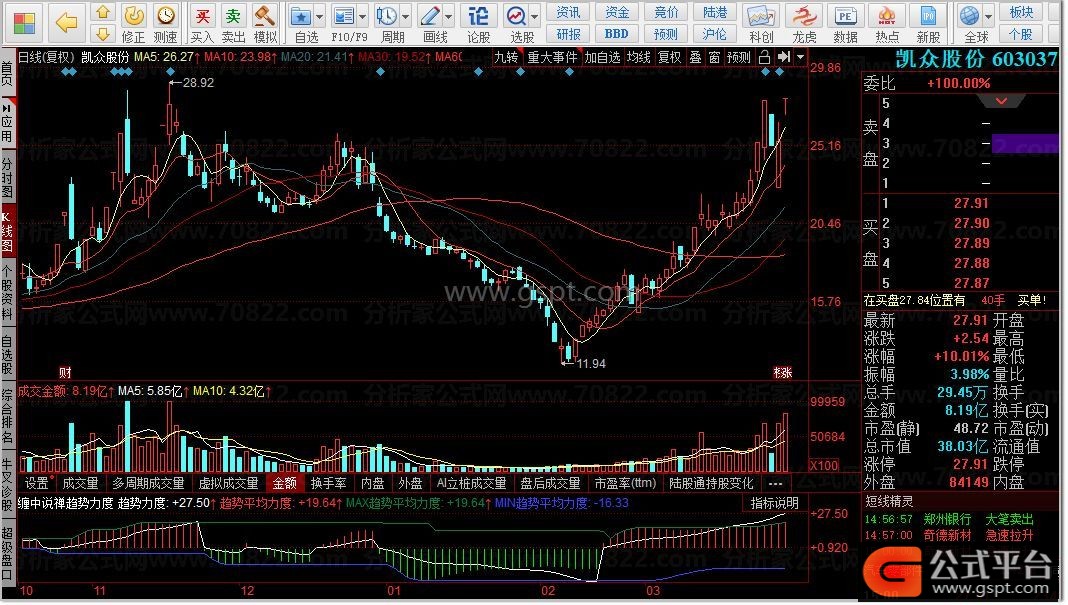Expand the 自选 dropdown arrow

[x=320, y=16]
